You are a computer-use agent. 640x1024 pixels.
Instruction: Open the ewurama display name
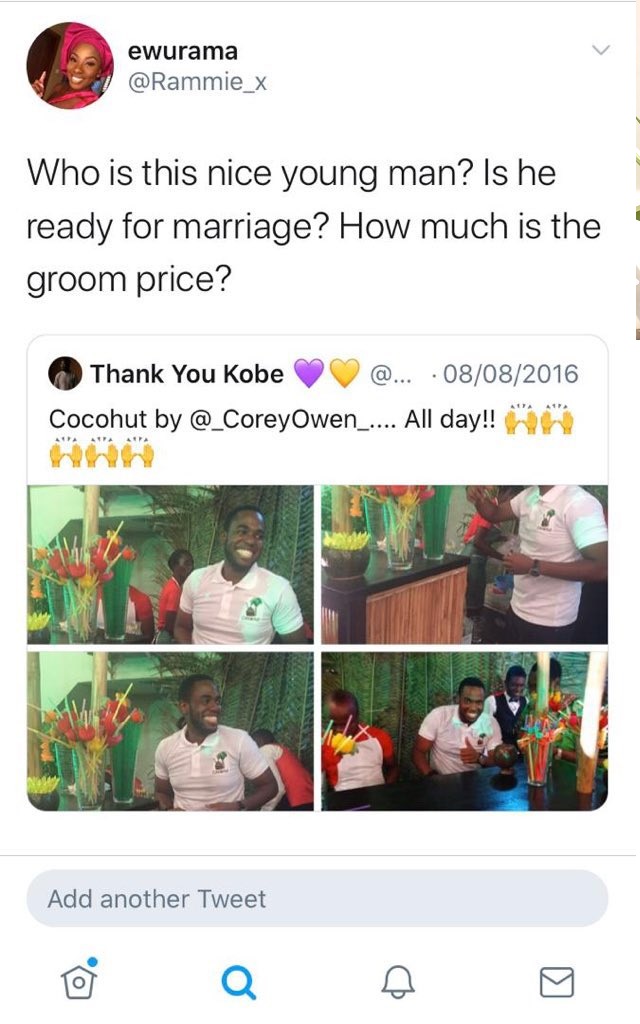coord(182,50)
